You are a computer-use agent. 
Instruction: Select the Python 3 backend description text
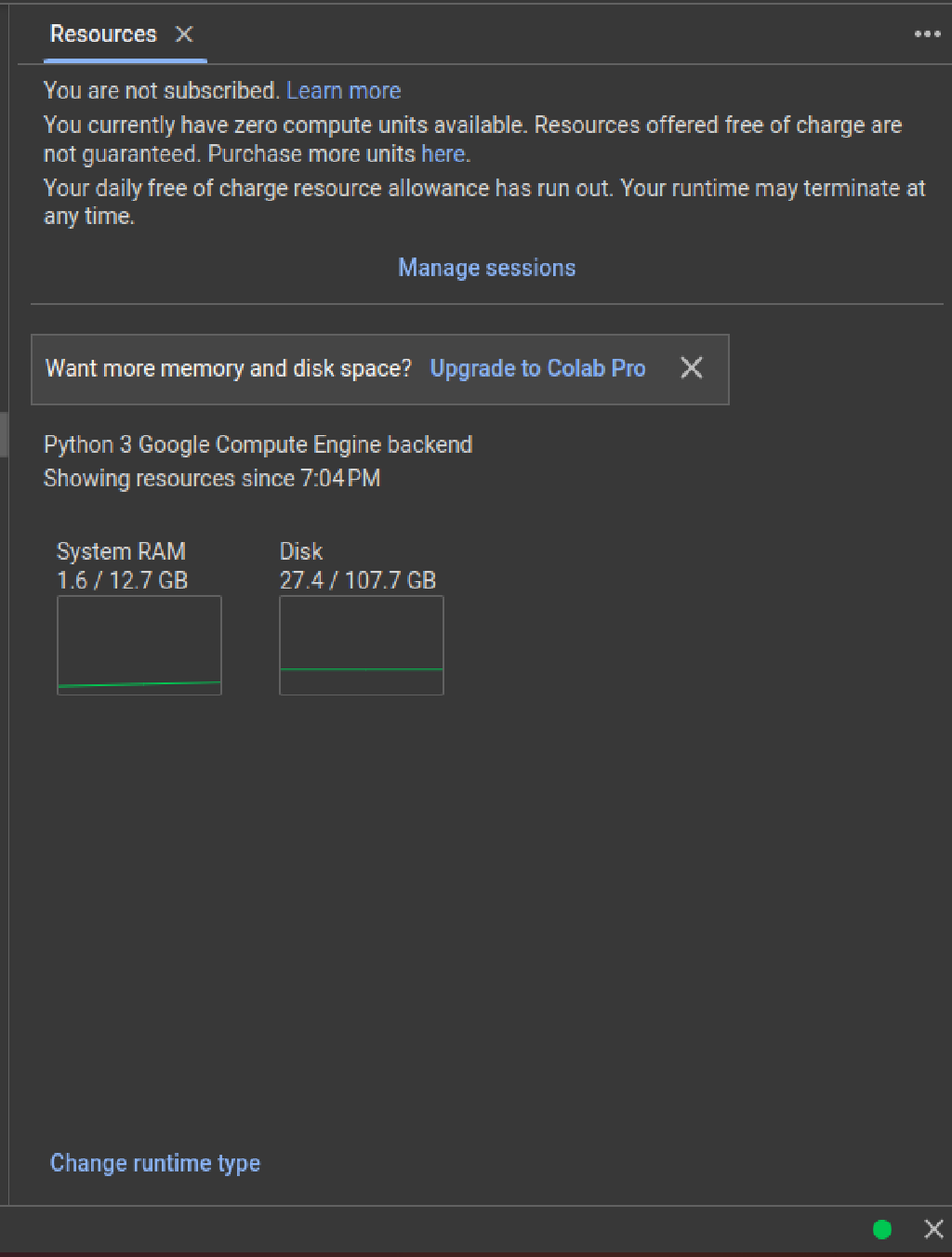point(258,444)
